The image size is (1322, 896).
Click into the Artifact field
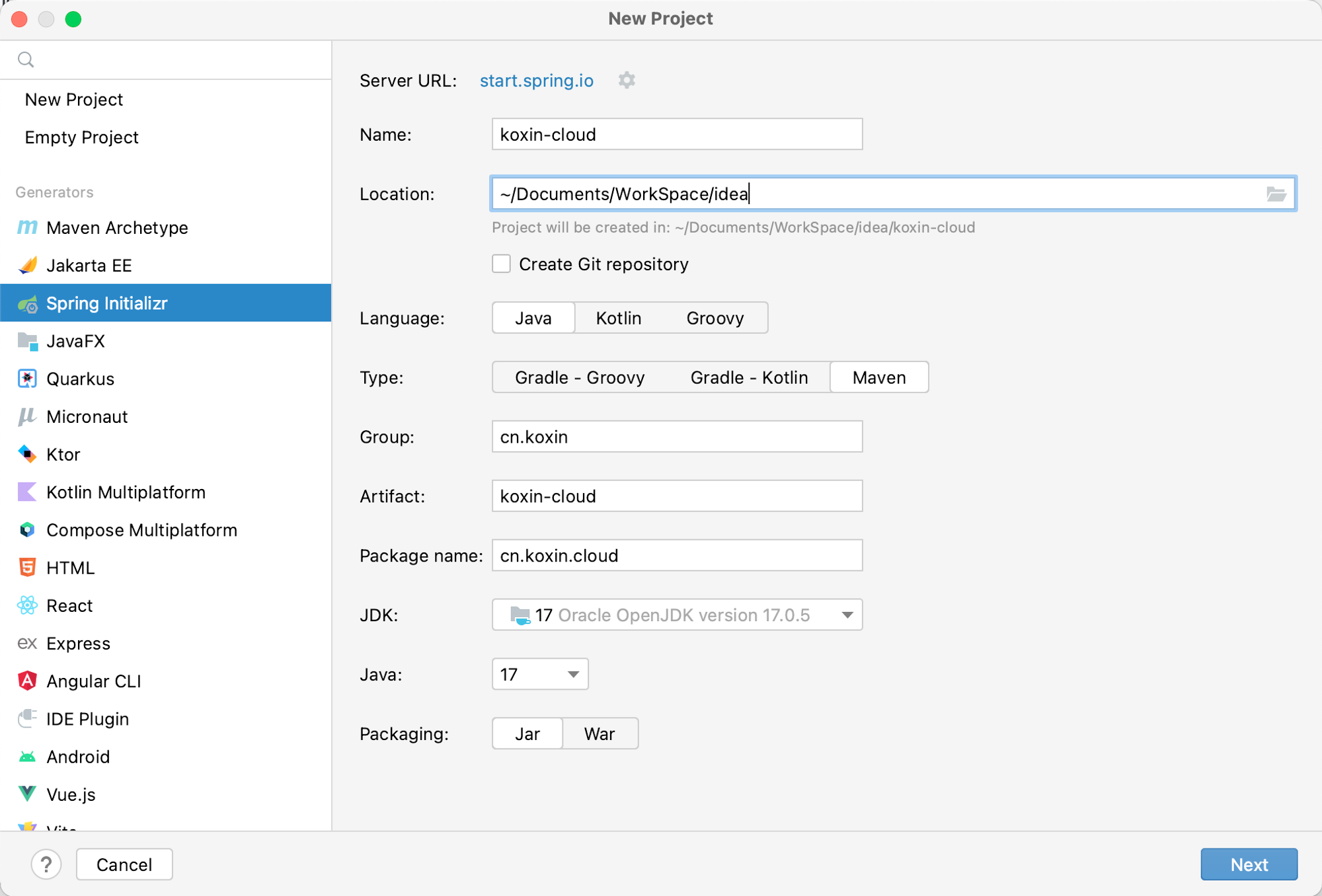(x=677, y=496)
